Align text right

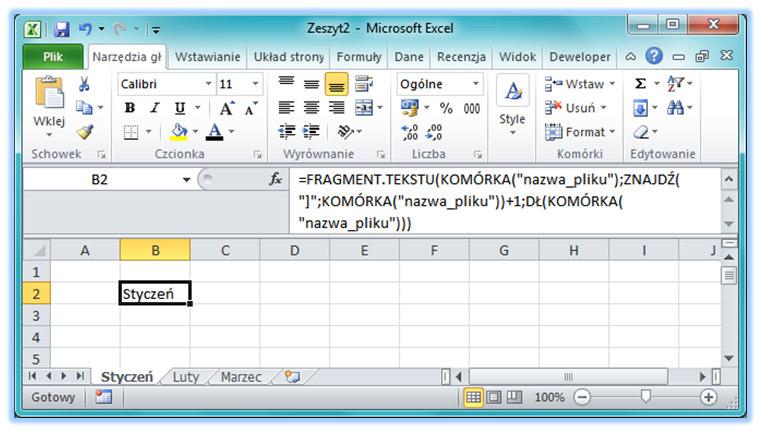336,108
